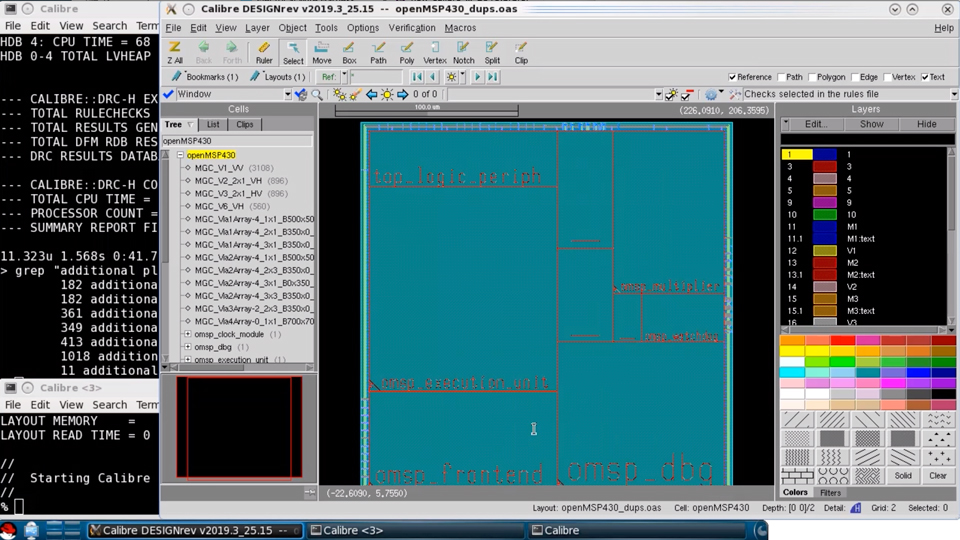Viewport: 960px width, 540px height.
Task: Go to next reference result
Action: click(478, 77)
